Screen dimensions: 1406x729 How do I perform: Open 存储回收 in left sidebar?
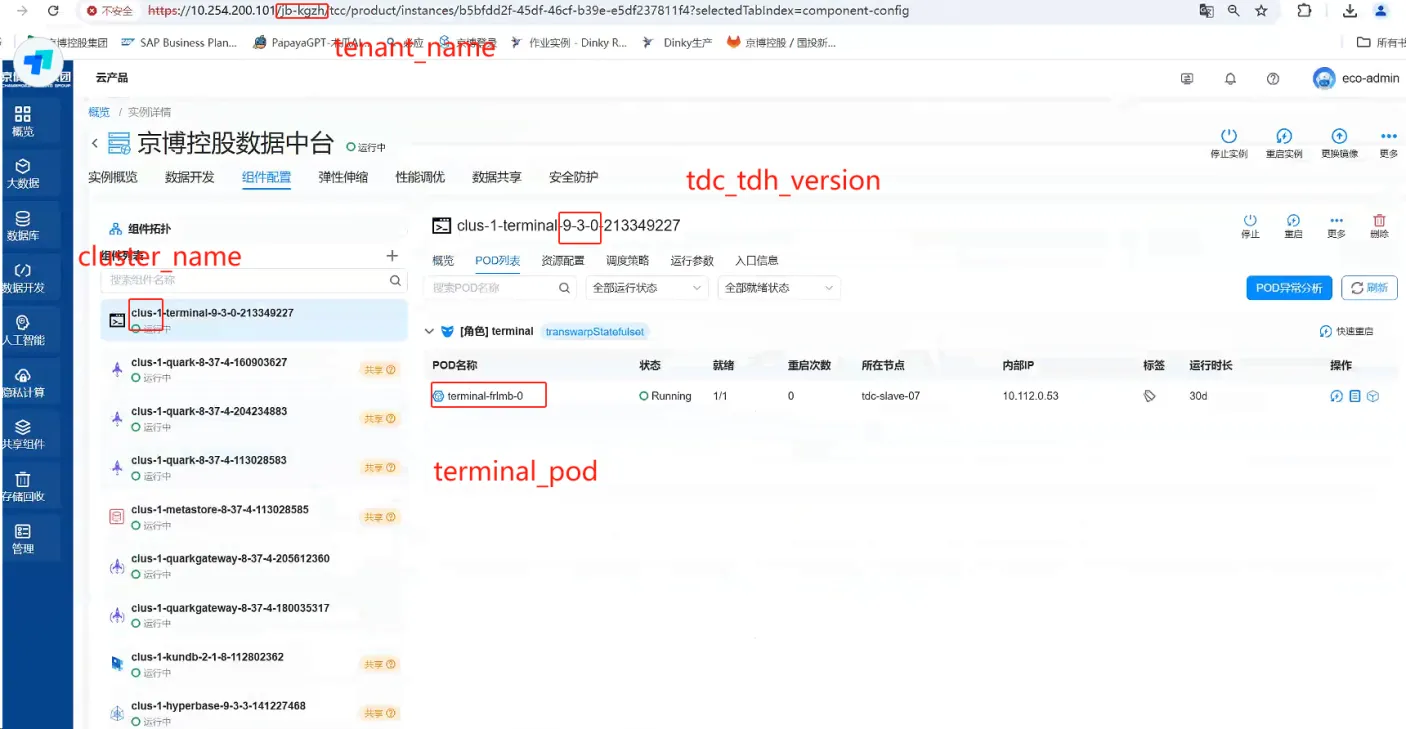point(23,487)
